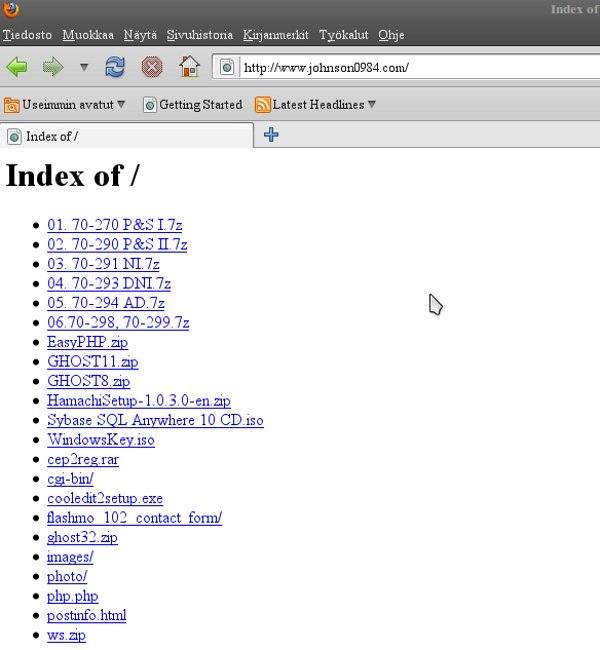
Task: Click the WindowsKey.iso link
Action: [x=101, y=439]
